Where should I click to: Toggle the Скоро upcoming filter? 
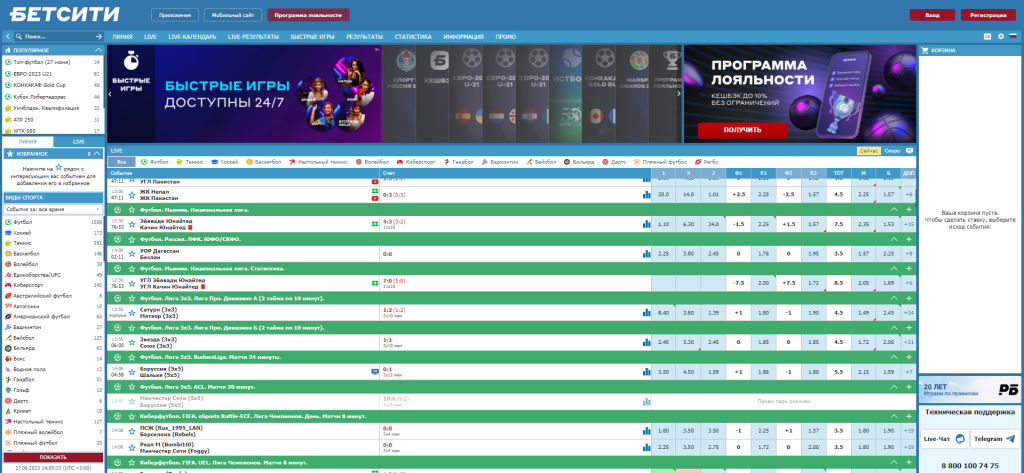[892, 150]
